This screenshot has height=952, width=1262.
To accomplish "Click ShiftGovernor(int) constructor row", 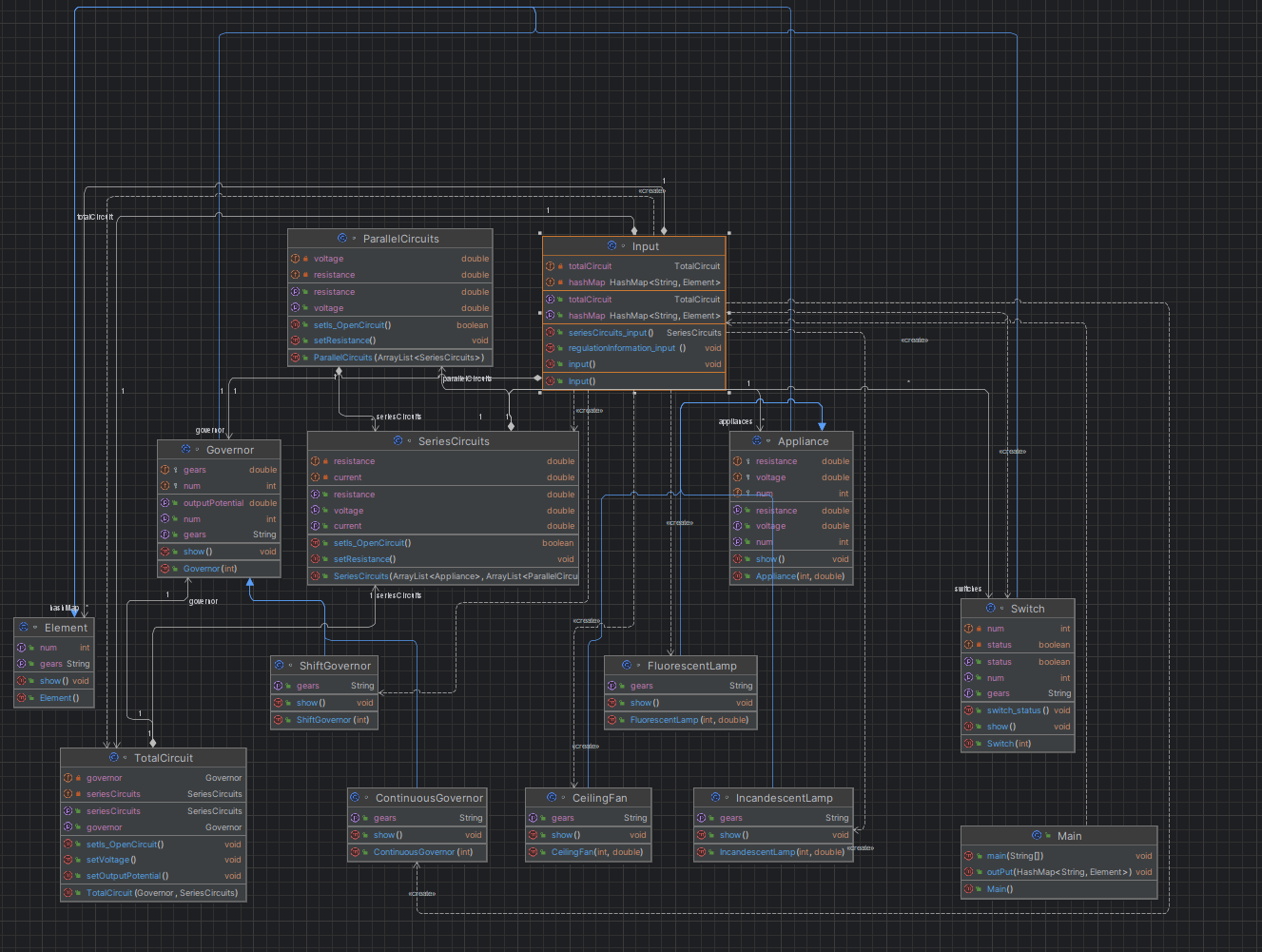I will coord(324,720).
